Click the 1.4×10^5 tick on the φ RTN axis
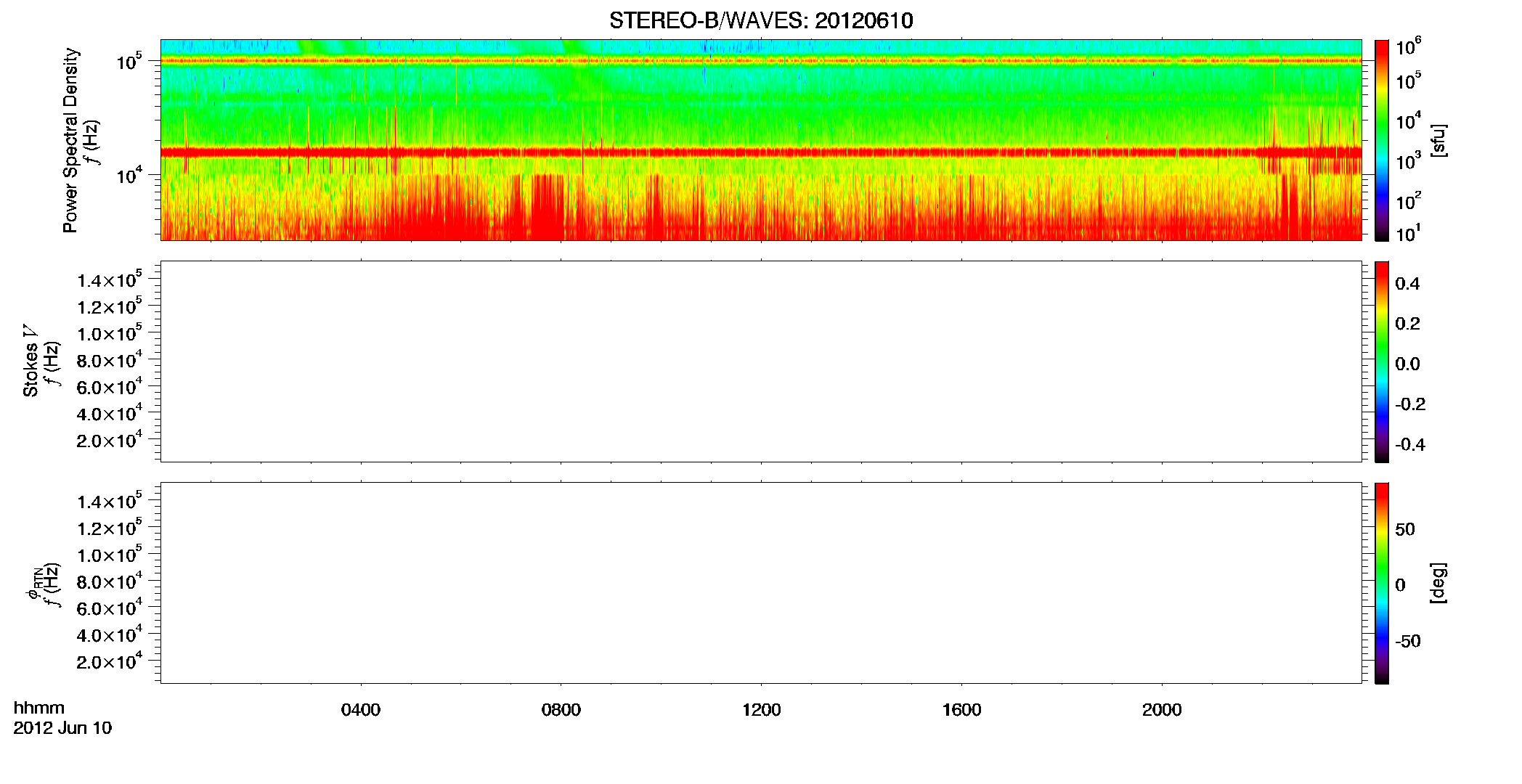The image size is (1522, 784). pyautogui.click(x=110, y=501)
